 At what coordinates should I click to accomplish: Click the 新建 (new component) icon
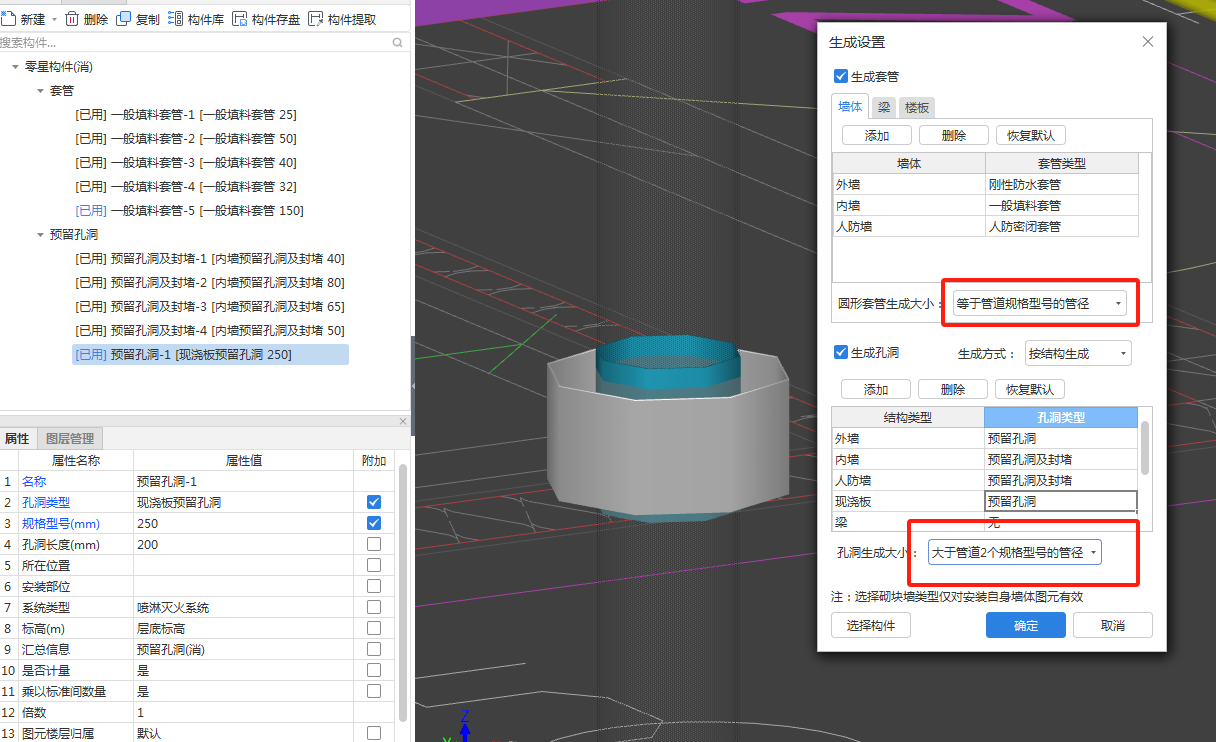[x=8, y=19]
